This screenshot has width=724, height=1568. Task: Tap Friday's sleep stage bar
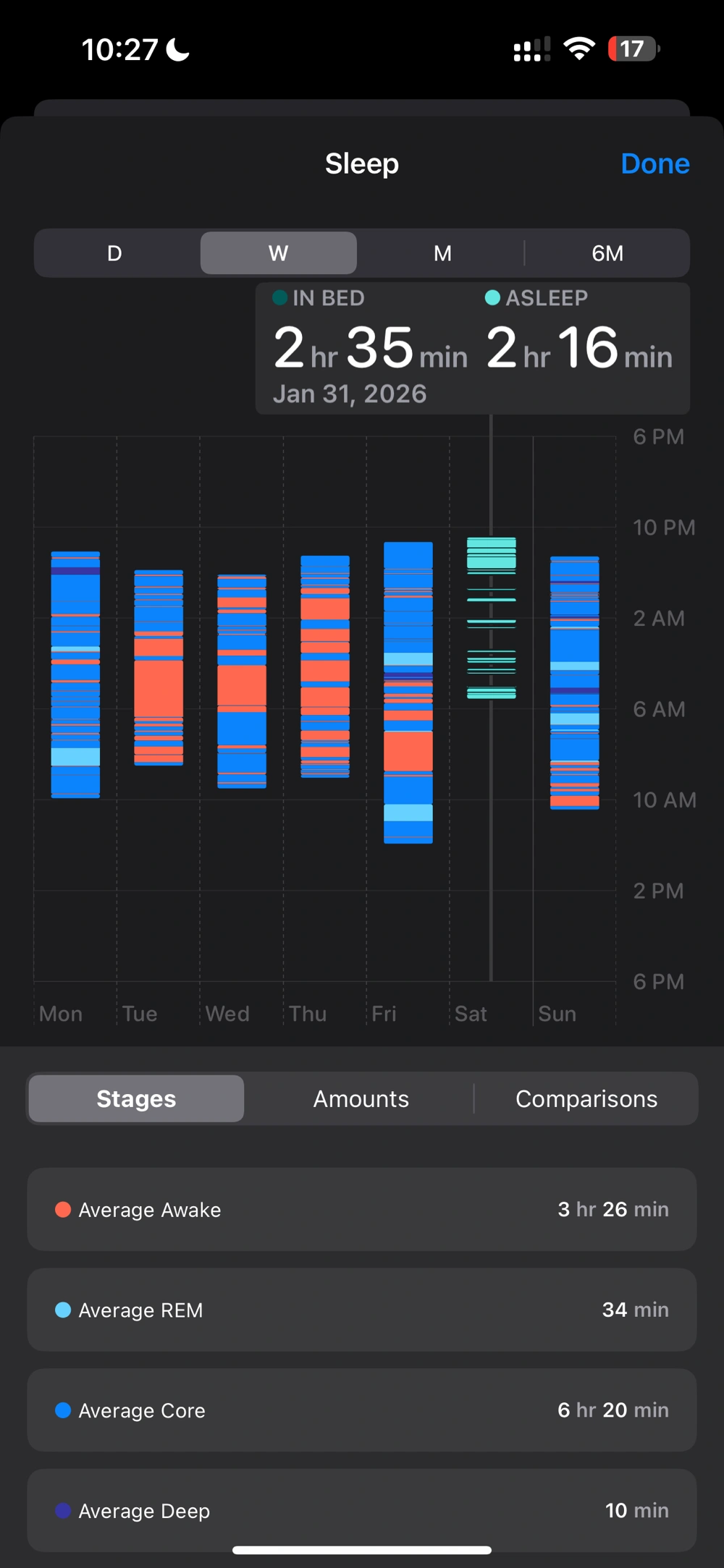pyautogui.click(x=408, y=692)
